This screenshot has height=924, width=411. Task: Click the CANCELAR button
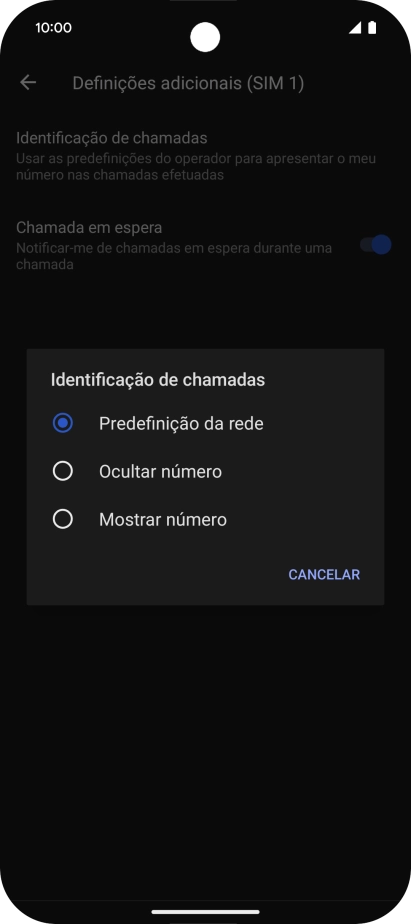point(324,575)
